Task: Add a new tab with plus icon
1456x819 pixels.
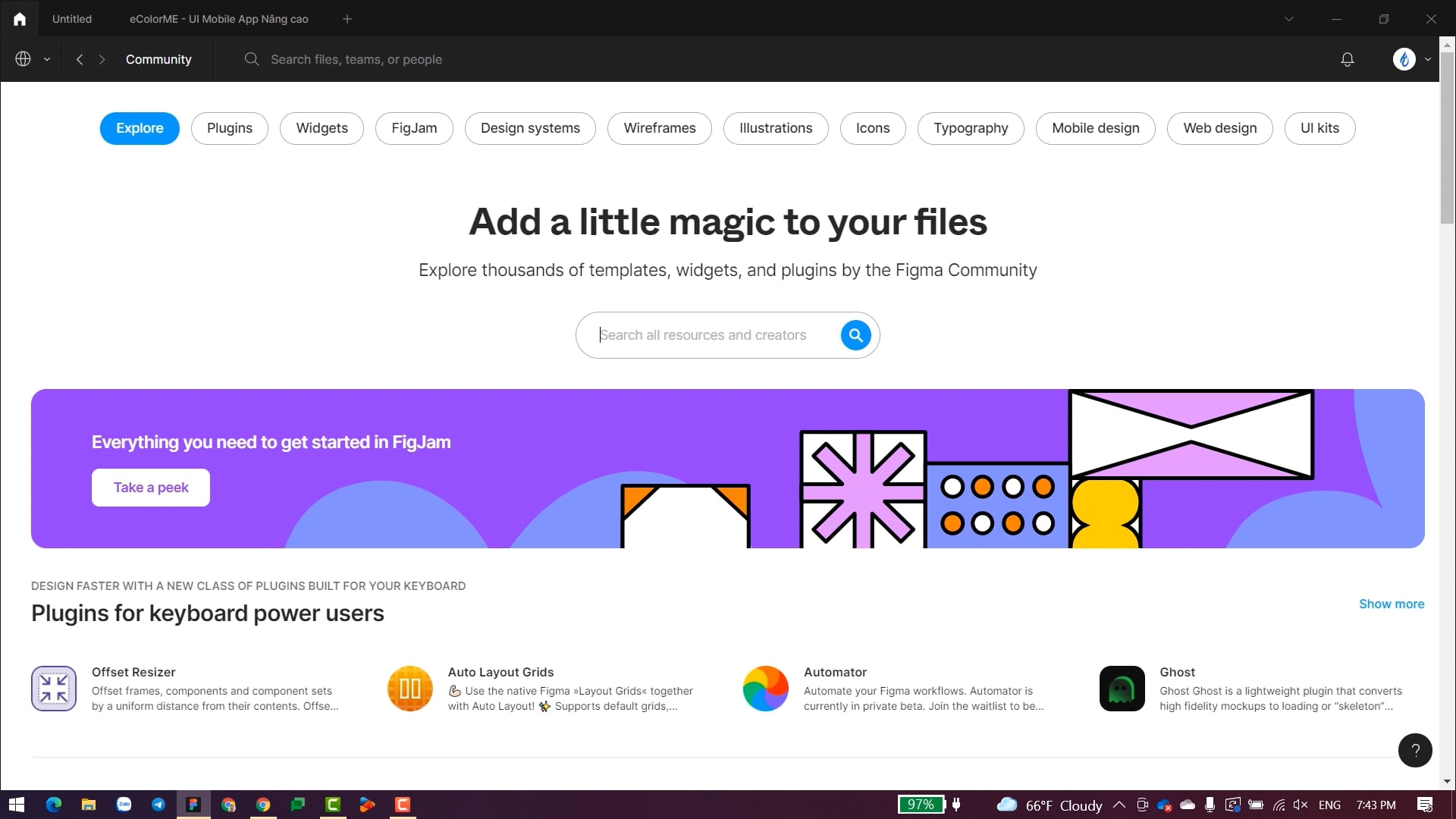Action: (347, 19)
